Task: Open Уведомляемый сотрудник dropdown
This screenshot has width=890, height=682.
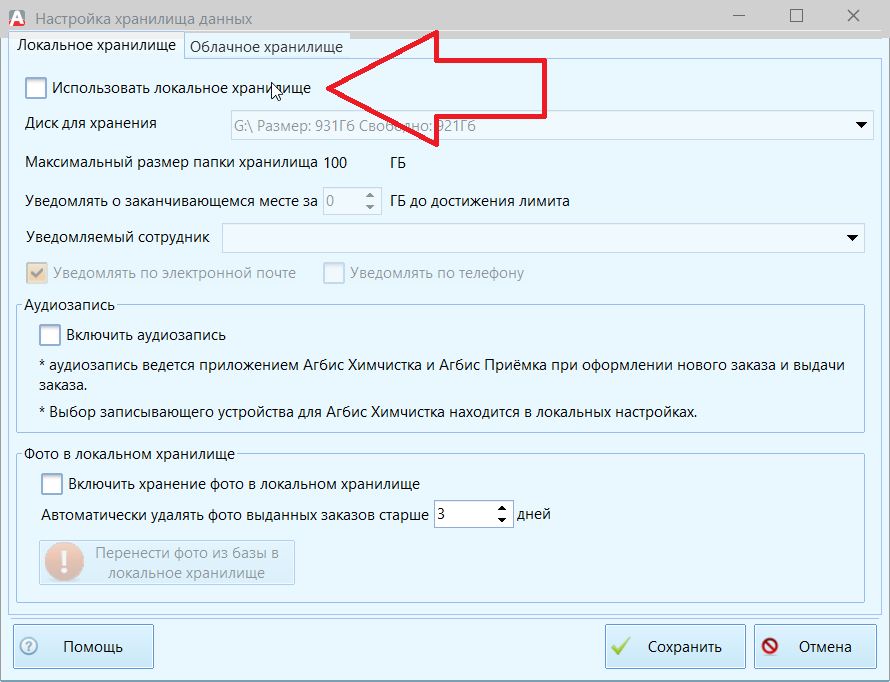Action: pyautogui.click(x=543, y=238)
